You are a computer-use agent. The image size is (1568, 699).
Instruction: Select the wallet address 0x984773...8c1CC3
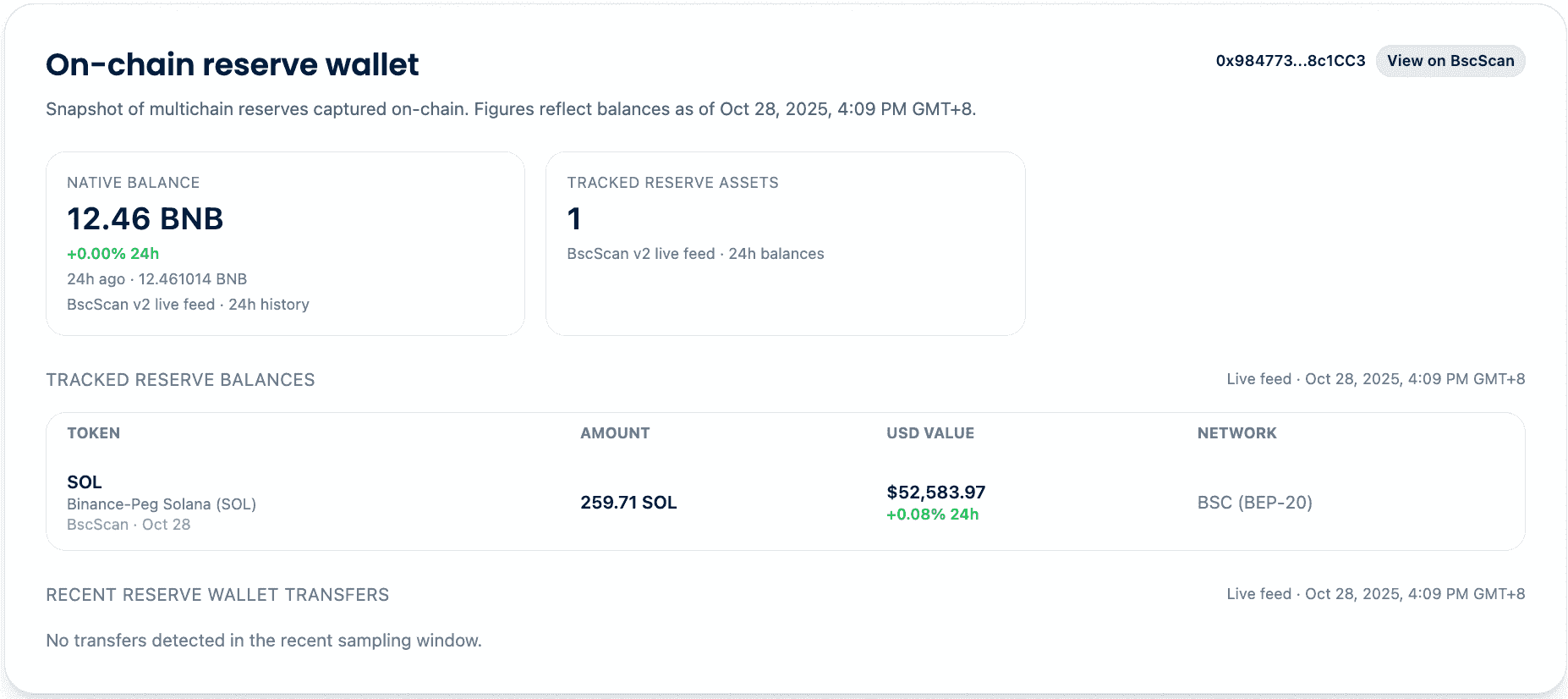1290,61
